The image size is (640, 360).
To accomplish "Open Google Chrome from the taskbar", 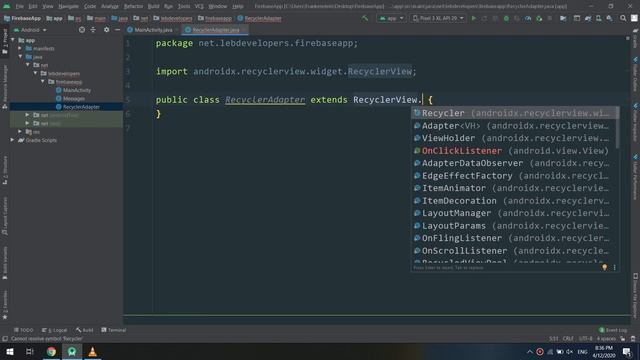I will tap(51, 351).
